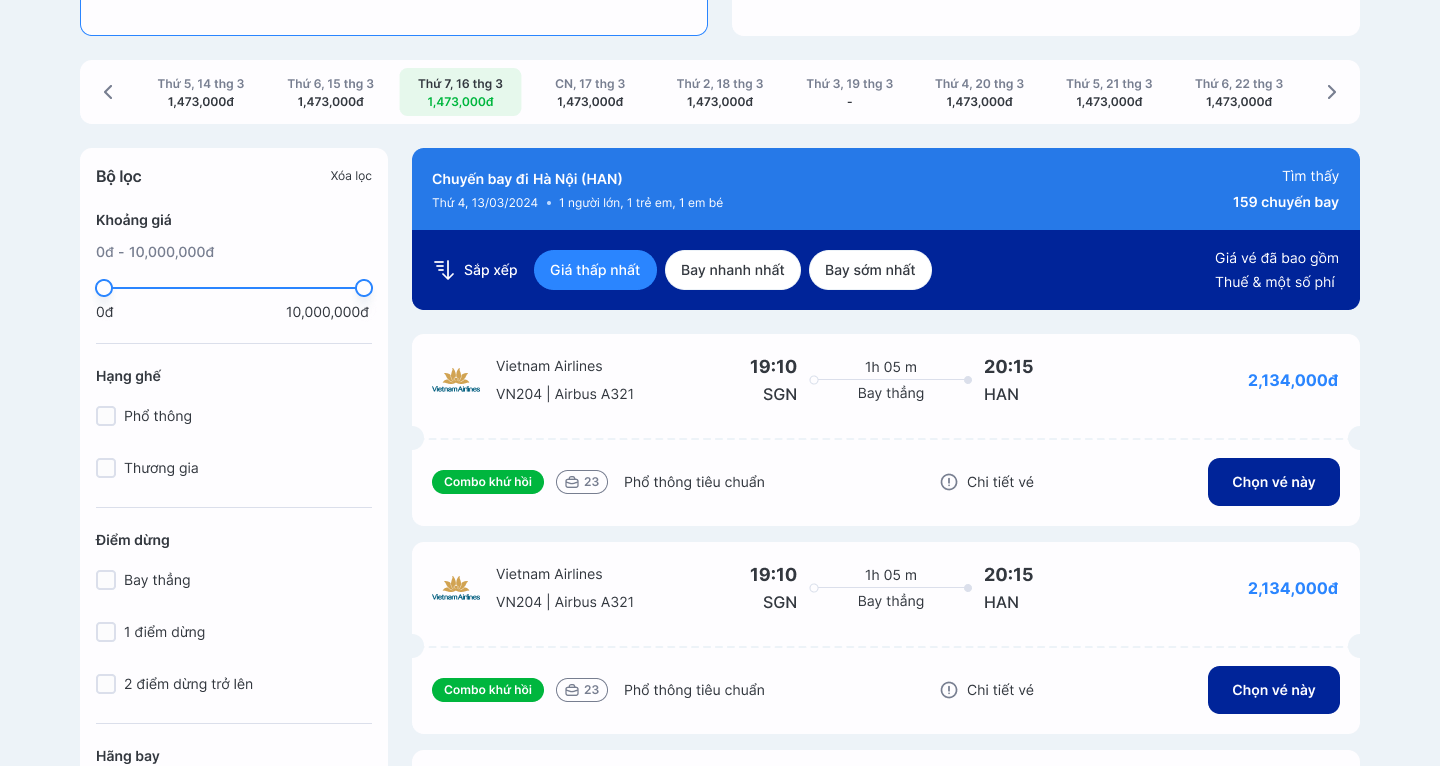Viewport: 1440px width, 766px height.
Task: Click the Combo khứ hồi green badge
Action: 488,481
